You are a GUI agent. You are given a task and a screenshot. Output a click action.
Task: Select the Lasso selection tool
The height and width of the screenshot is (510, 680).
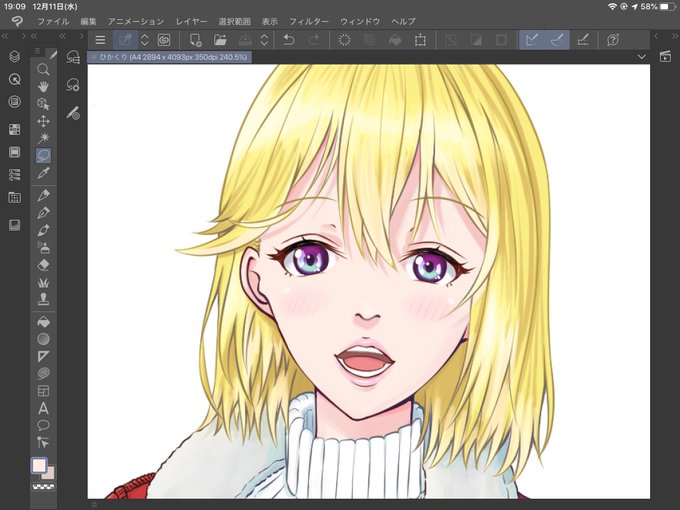click(43, 155)
